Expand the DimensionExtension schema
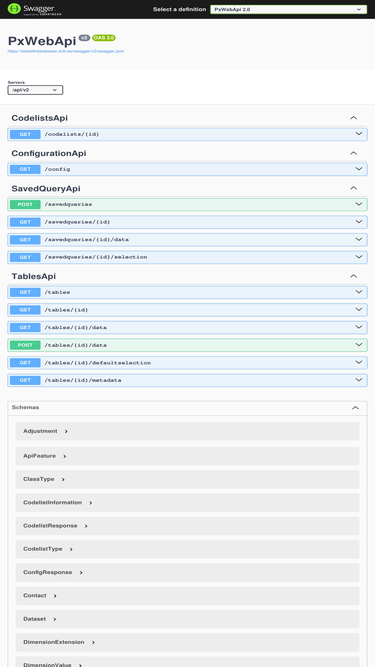The image size is (375, 667). pyautogui.click(x=59, y=642)
